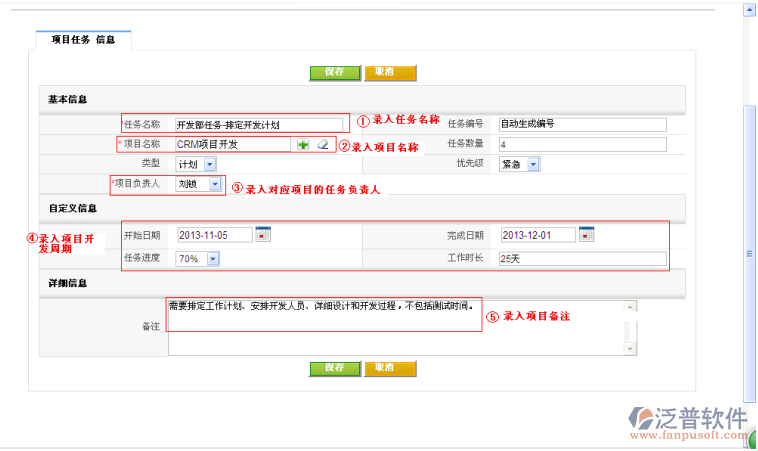758x451 pixels.
Task: Click the 备注 textarea scroll down arrow
Action: pos(629,349)
